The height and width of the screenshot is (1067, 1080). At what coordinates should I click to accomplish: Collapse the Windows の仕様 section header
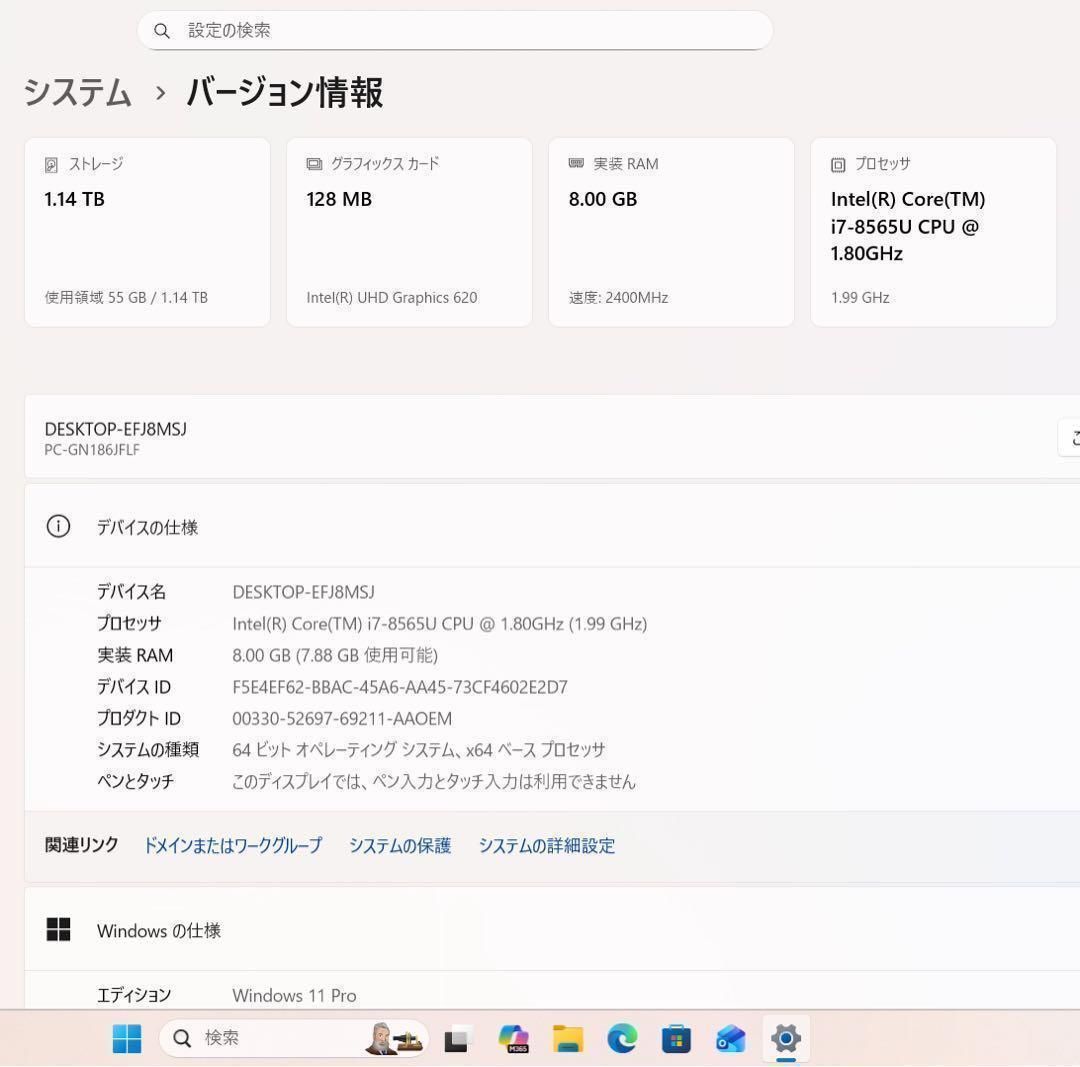pos(552,929)
